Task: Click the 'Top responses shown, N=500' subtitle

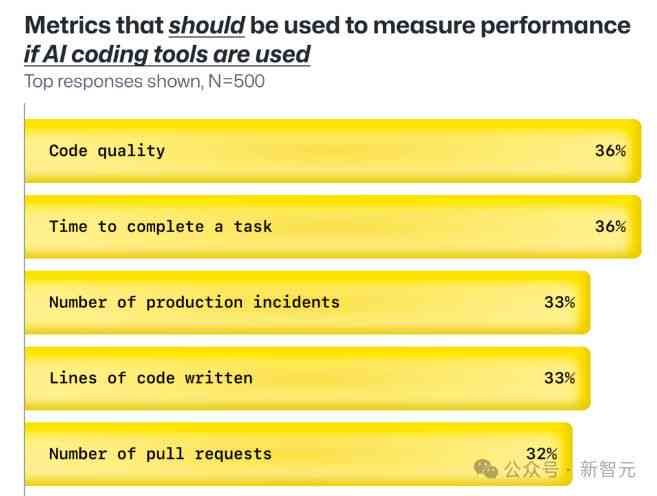Action: coord(145,81)
